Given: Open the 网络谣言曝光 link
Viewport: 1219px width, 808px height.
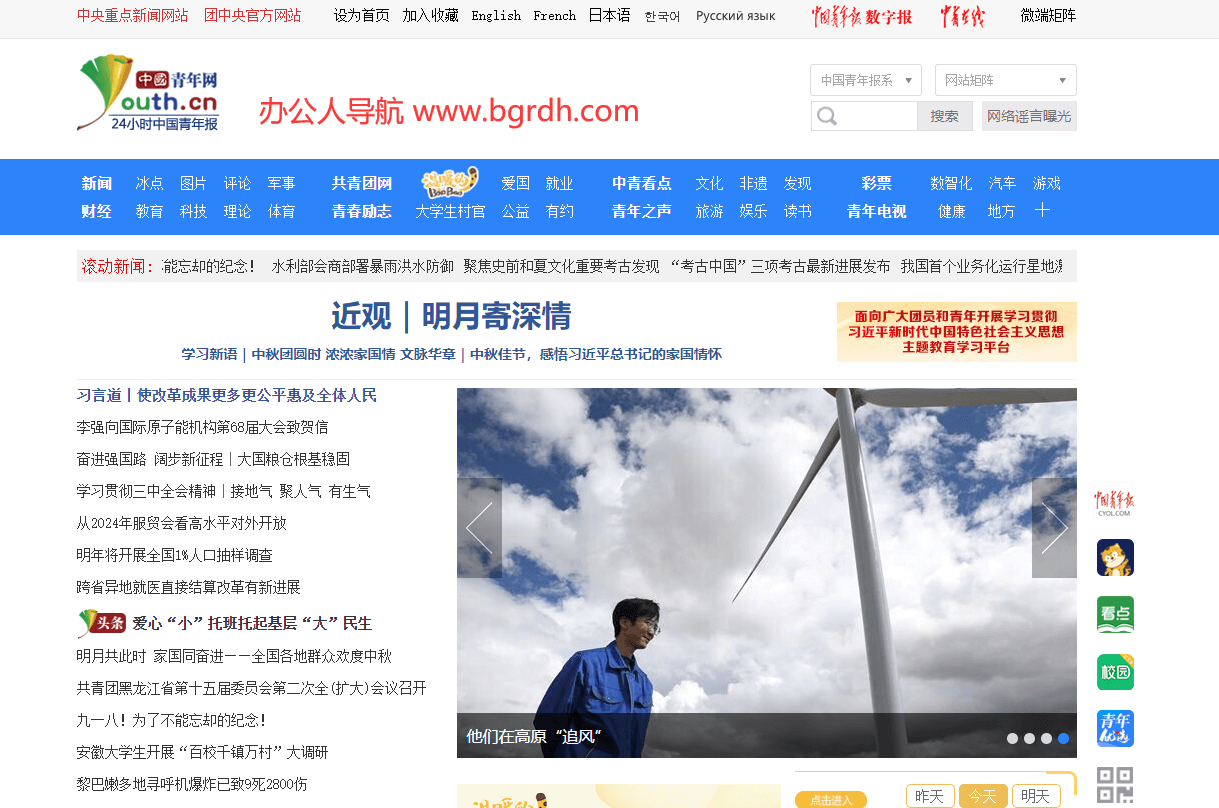Looking at the screenshot, I should pyautogui.click(x=1028, y=116).
